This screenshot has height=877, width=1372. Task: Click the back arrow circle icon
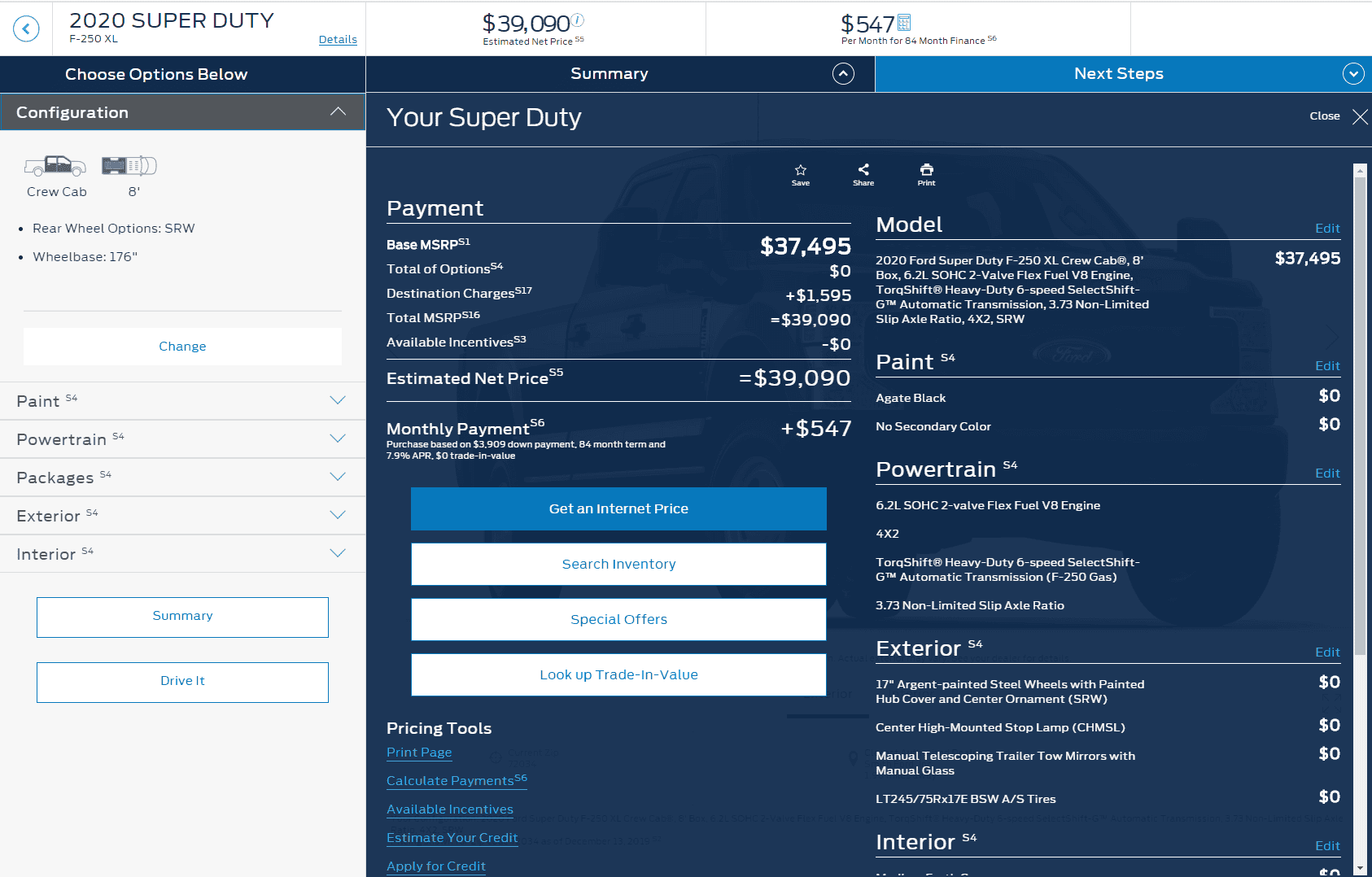click(x=26, y=29)
